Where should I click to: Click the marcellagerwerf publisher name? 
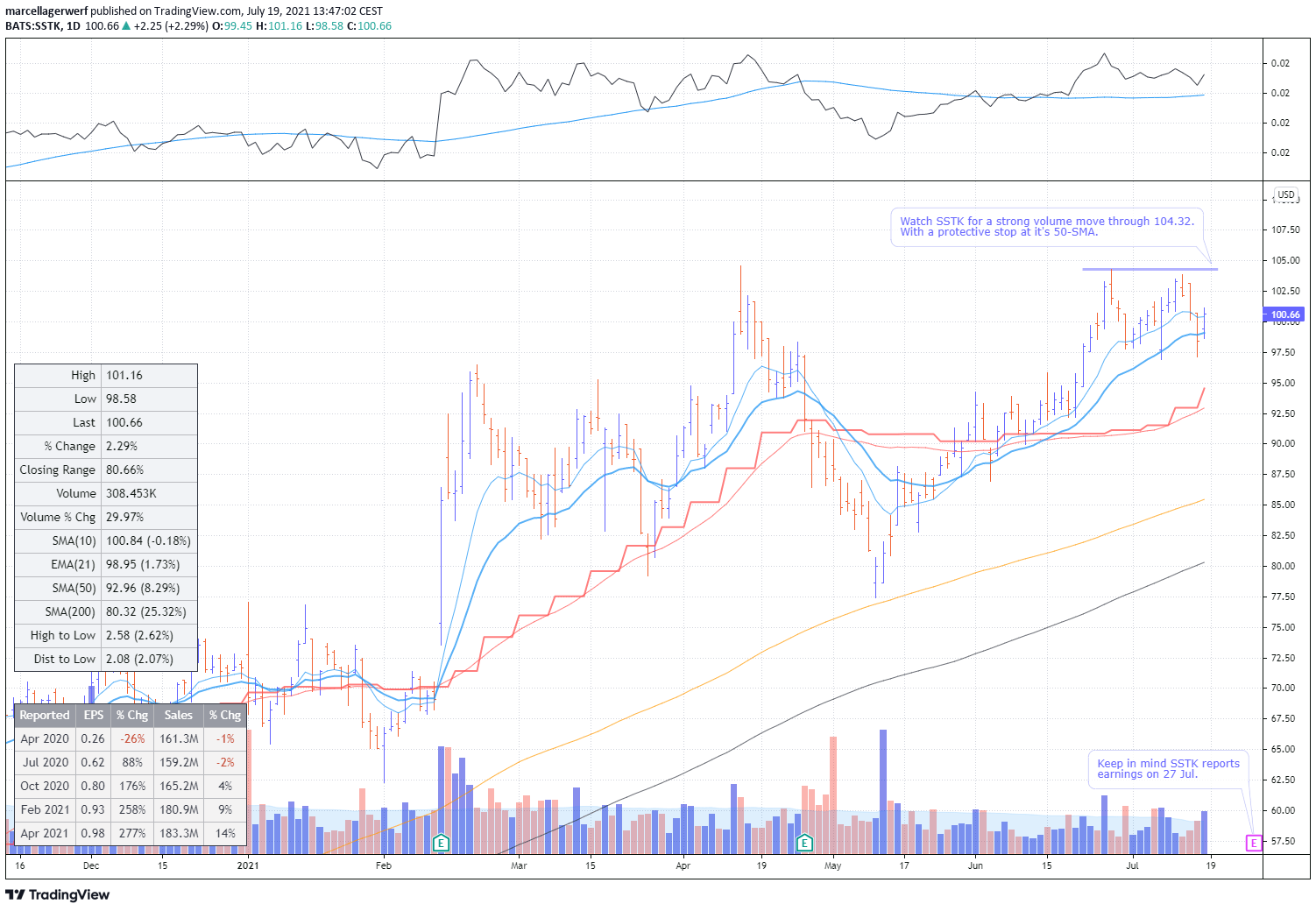tap(46, 11)
